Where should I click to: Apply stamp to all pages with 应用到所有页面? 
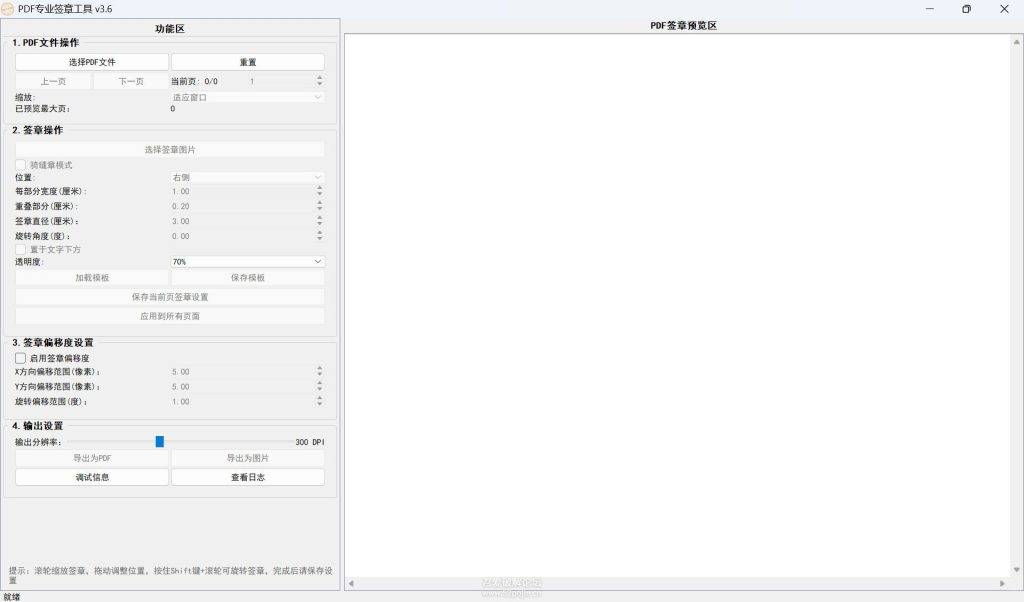click(169, 316)
